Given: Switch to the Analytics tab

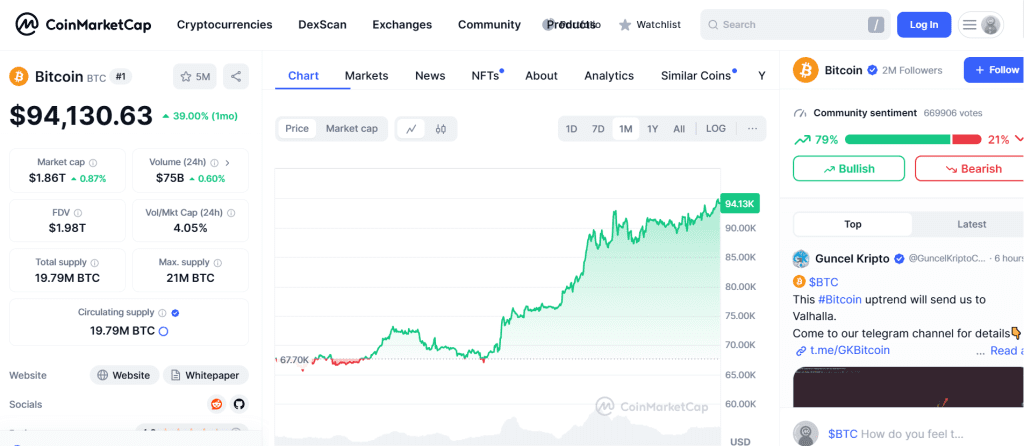Looking at the screenshot, I should (x=609, y=76).
